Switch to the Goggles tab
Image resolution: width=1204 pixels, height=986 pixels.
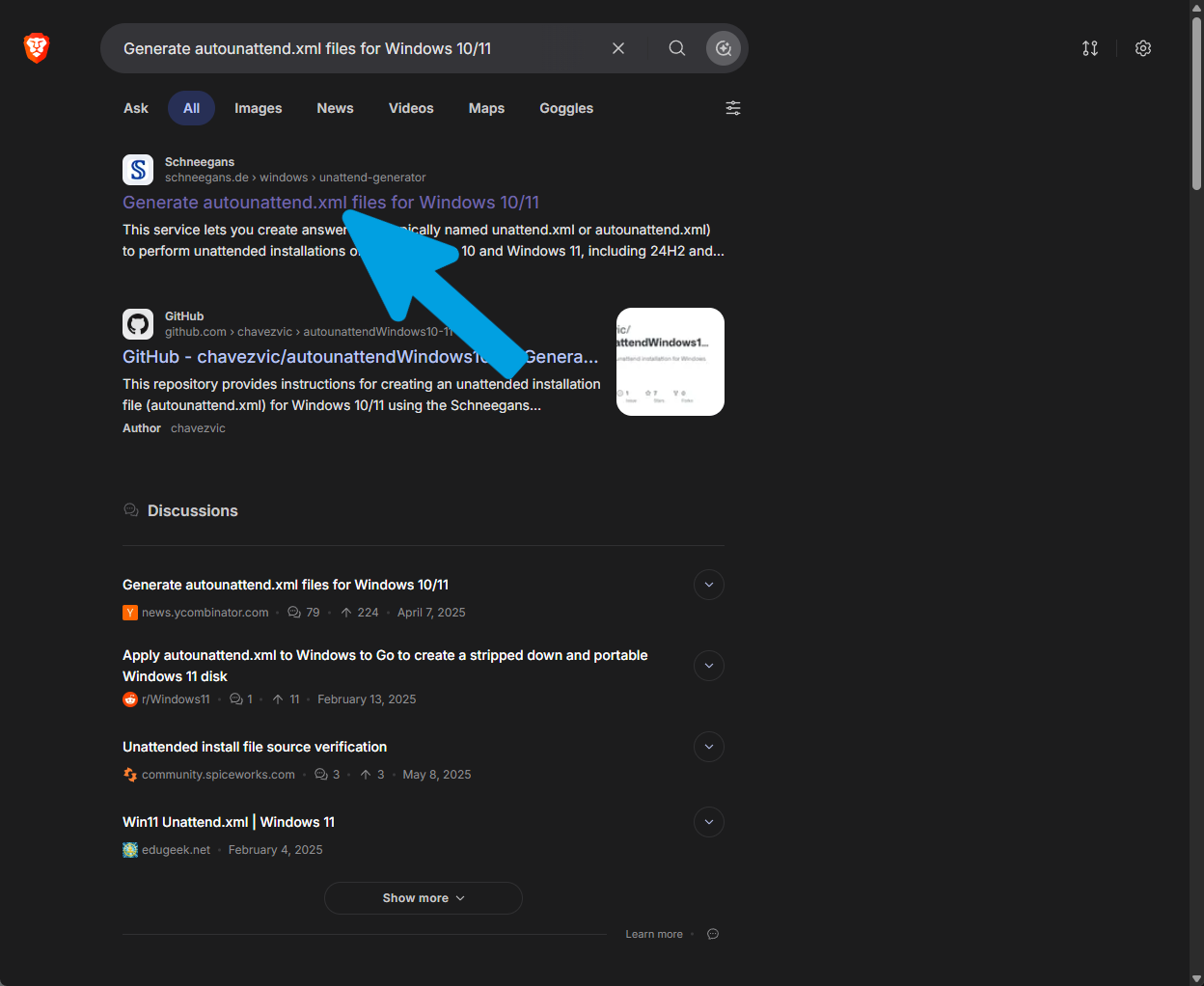pyautogui.click(x=566, y=108)
